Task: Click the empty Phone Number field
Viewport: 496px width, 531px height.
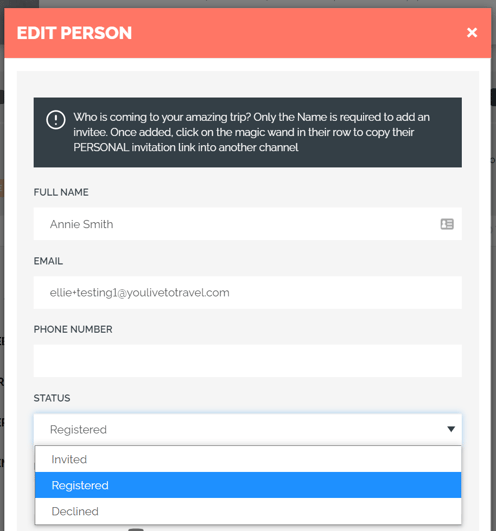Action: tap(247, 361)
